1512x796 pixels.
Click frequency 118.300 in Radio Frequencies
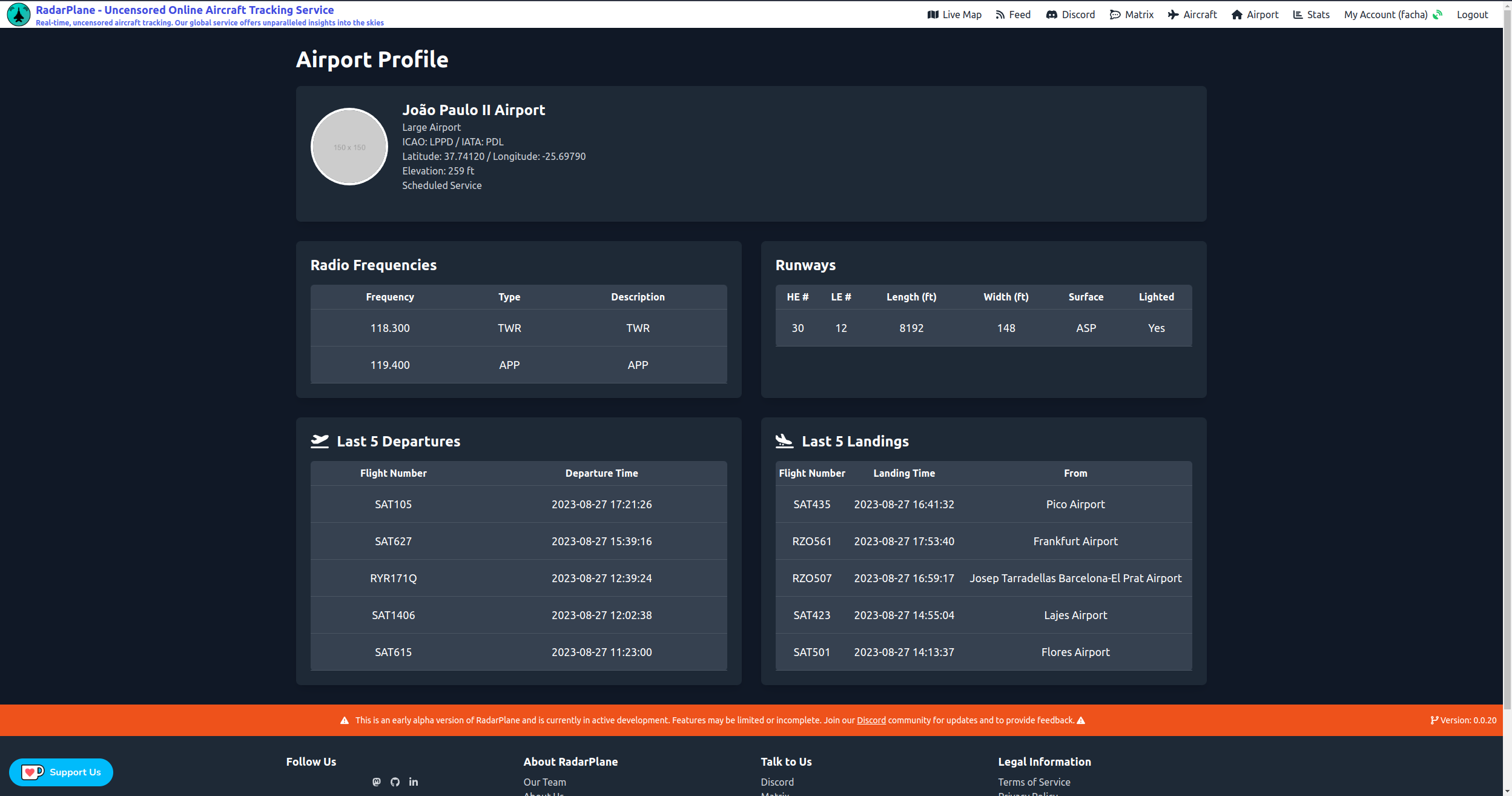click(390, 328)
